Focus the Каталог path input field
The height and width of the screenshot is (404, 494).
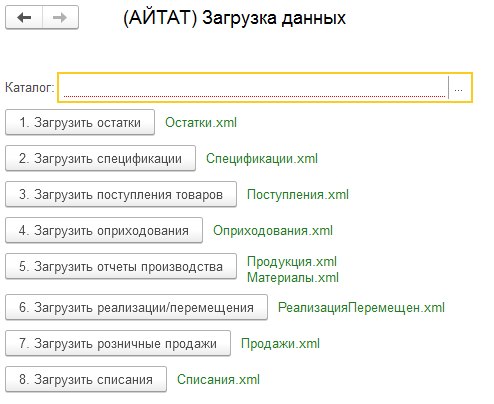pos(254,88)
